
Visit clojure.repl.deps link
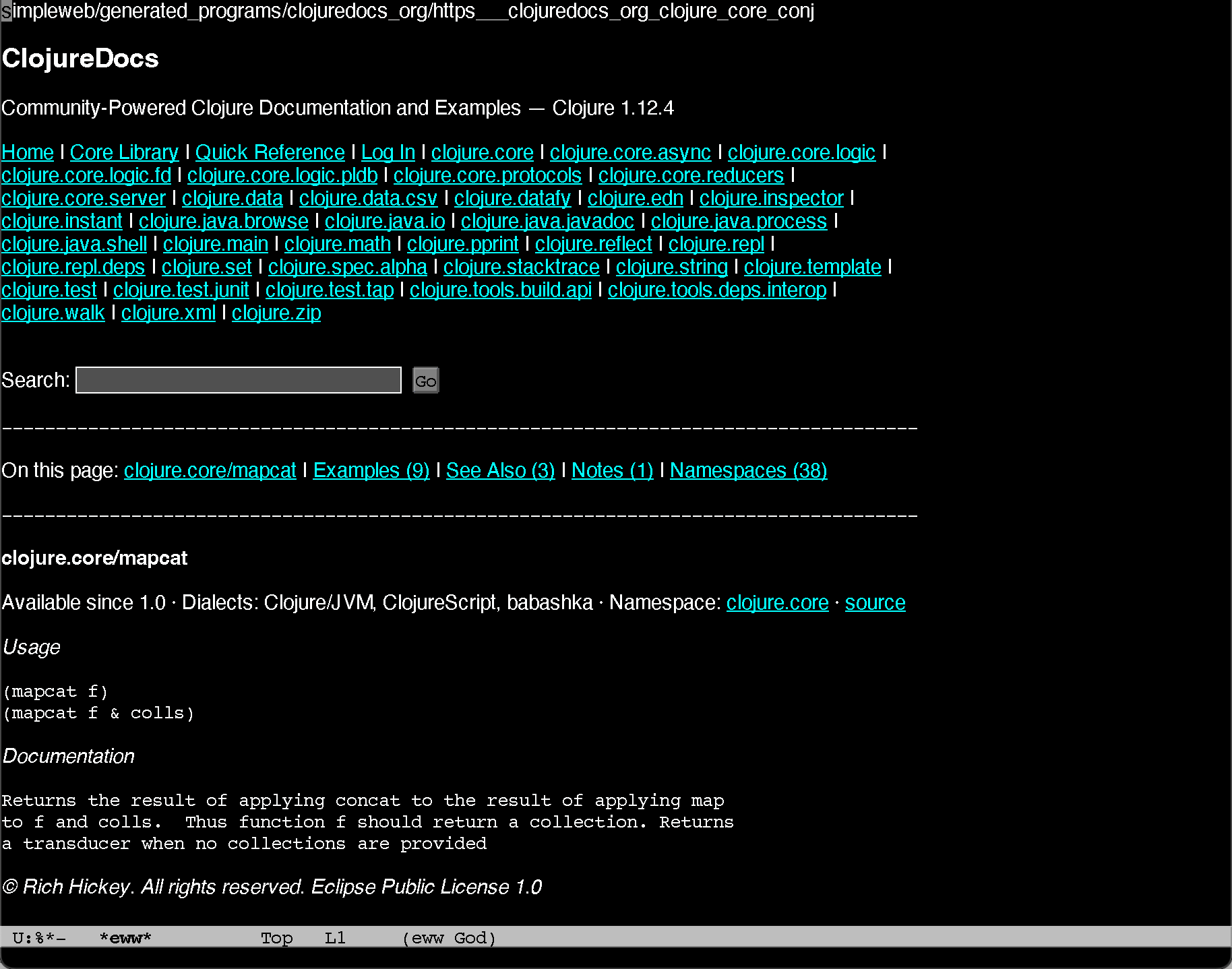(73, 268)
